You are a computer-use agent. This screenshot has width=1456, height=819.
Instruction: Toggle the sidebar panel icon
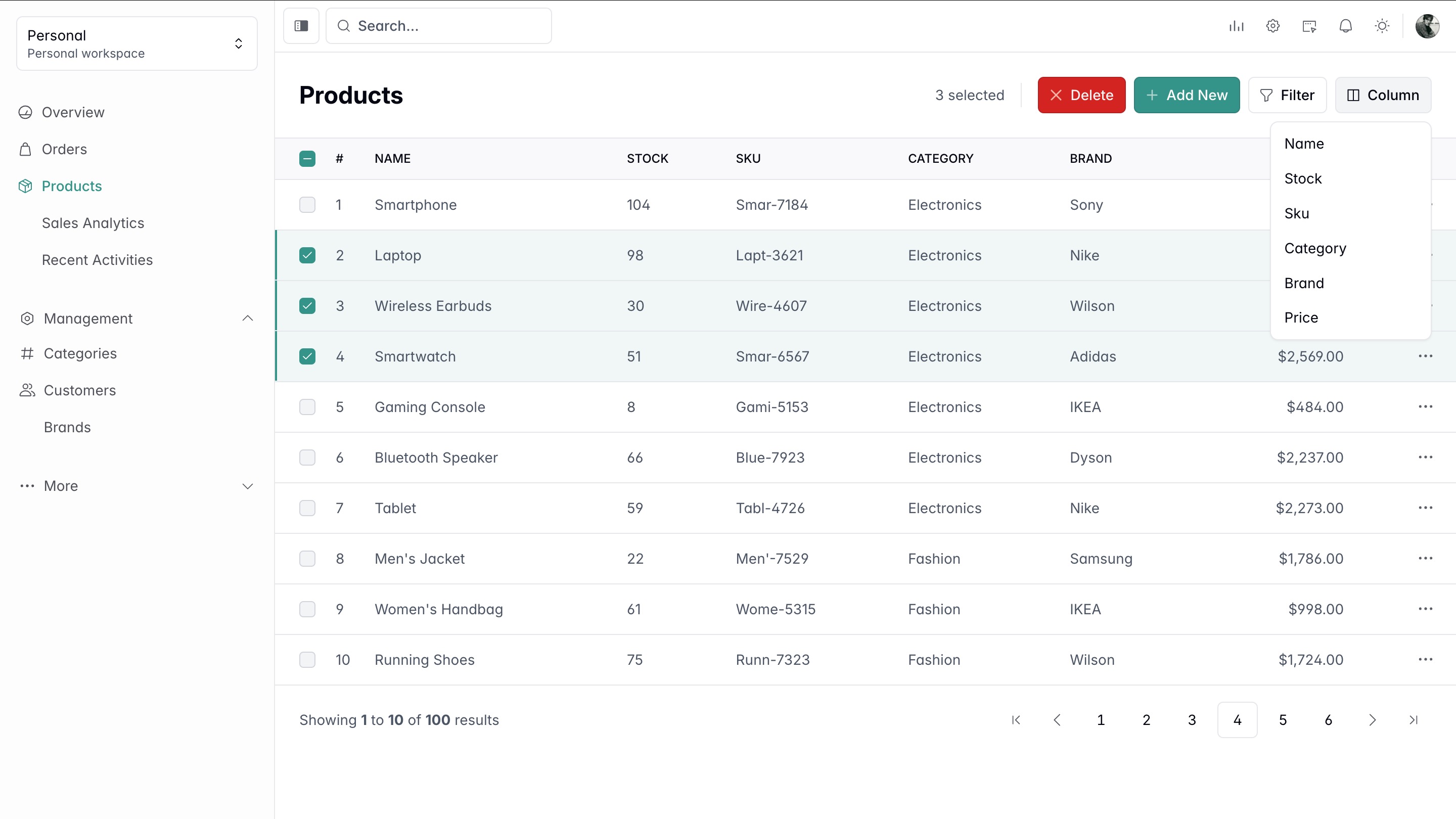pos(301,26)
